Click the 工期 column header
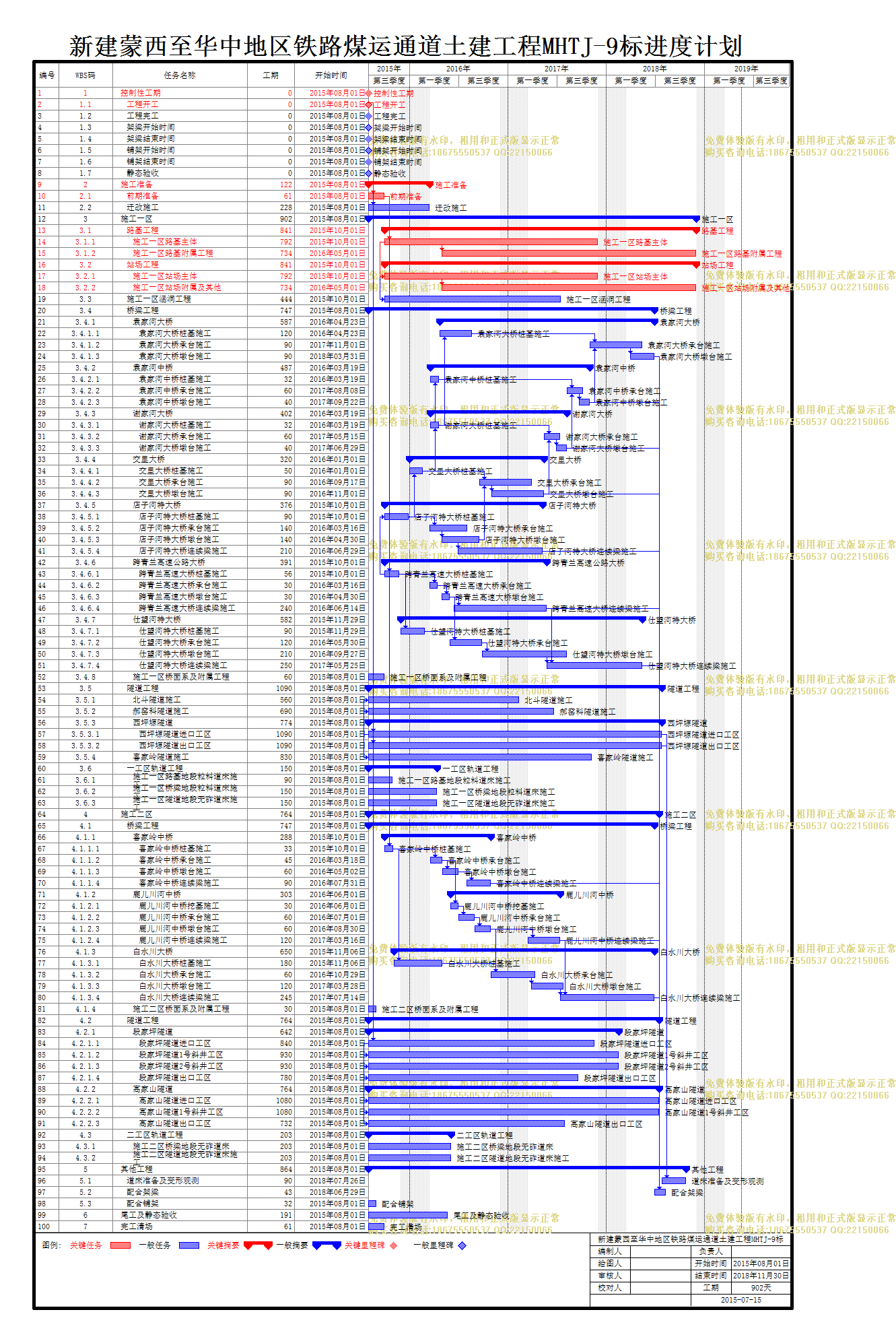Screen dimensions: 896x1341 [271, 75]
